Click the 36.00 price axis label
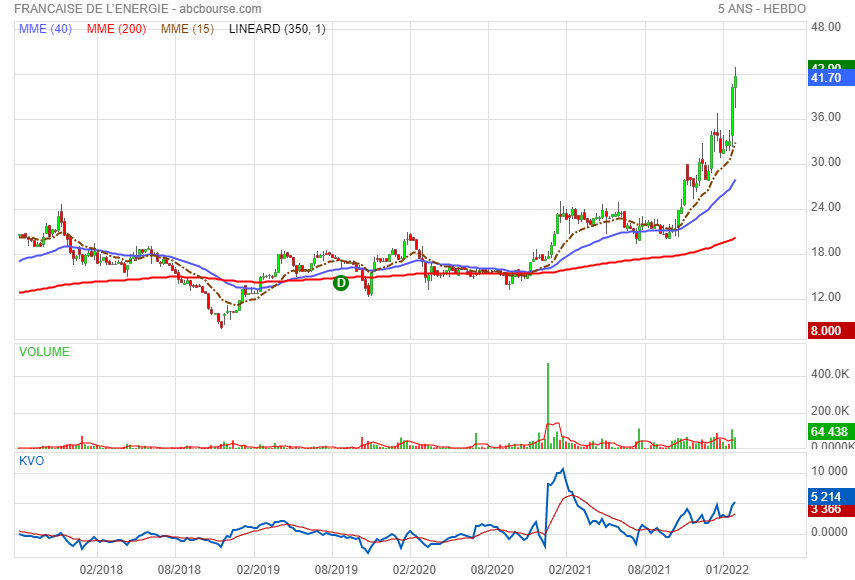The height and width of the screenshot is (580, 855). click(826, 117)
